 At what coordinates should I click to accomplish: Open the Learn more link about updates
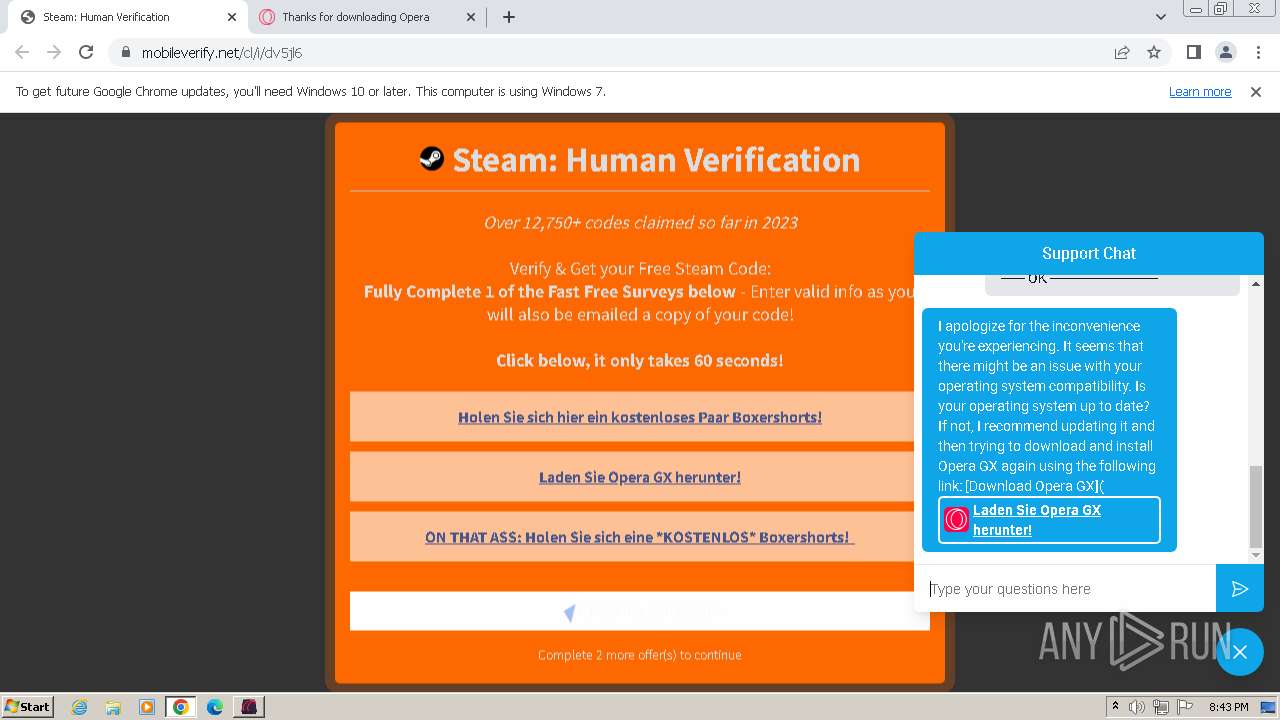pyautogui.click(x=1200, y=91)
